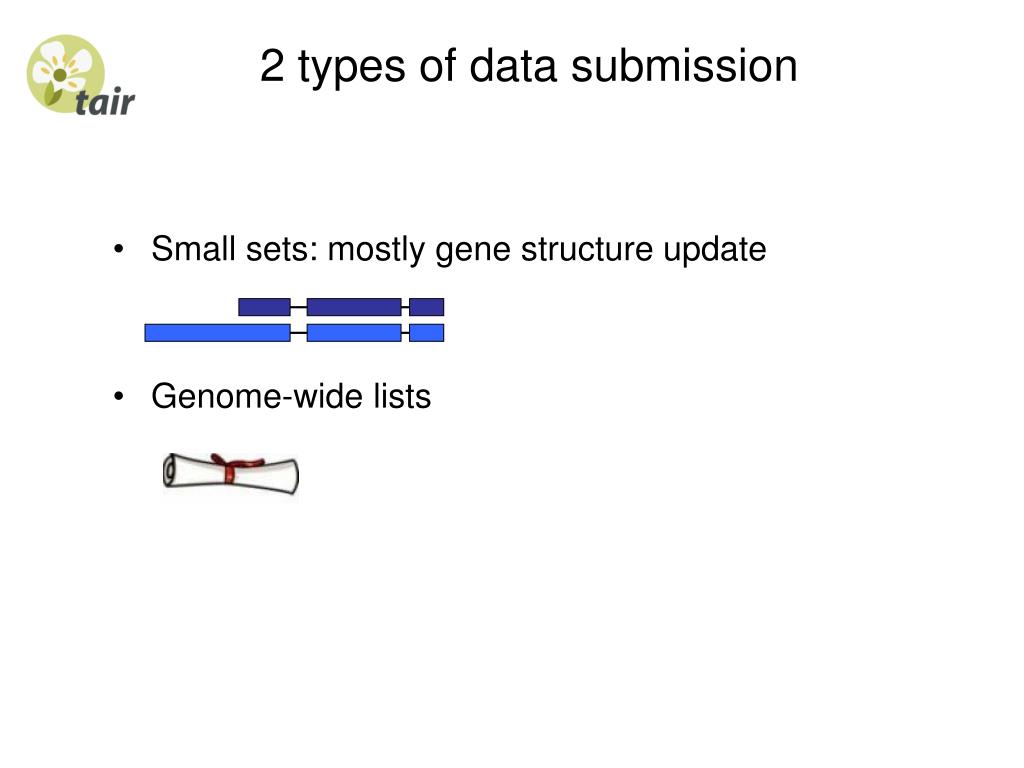This screenshot has height=768, width=1024.
Task: Click the rolled scroll icon
Action: tap(232, 472)
